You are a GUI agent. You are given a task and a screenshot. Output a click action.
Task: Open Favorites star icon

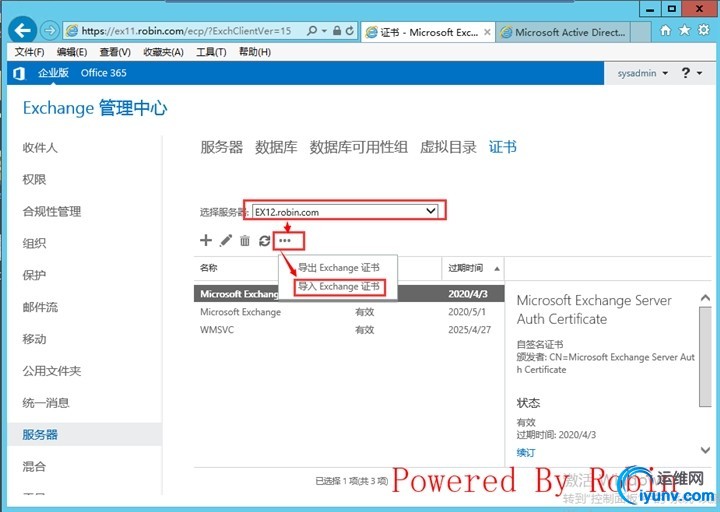coord(685,30)
